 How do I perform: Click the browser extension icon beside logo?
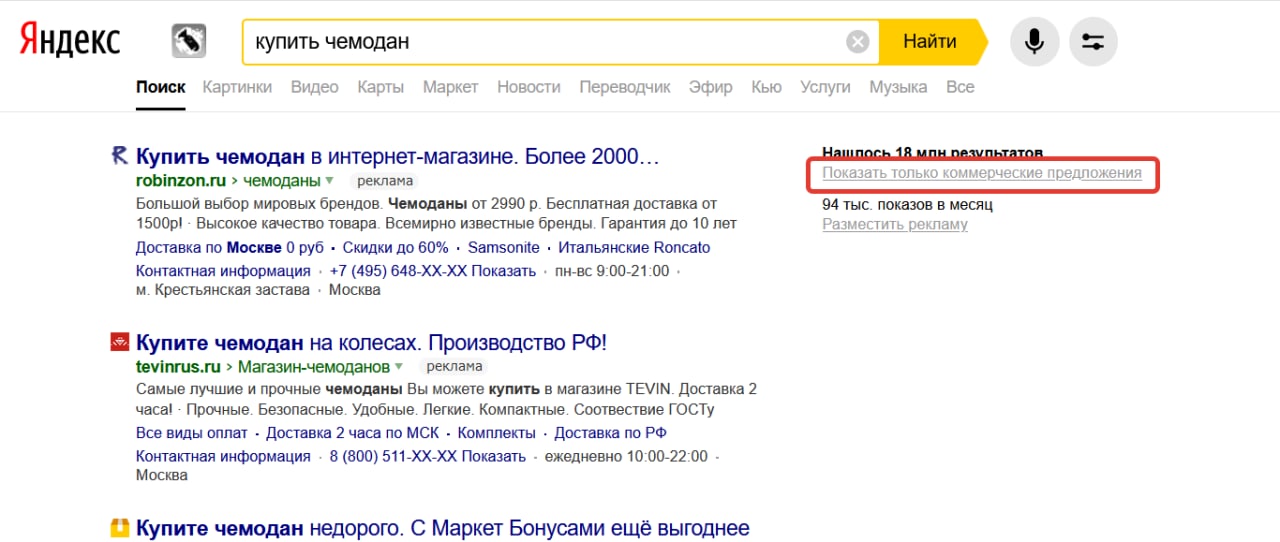188,41
